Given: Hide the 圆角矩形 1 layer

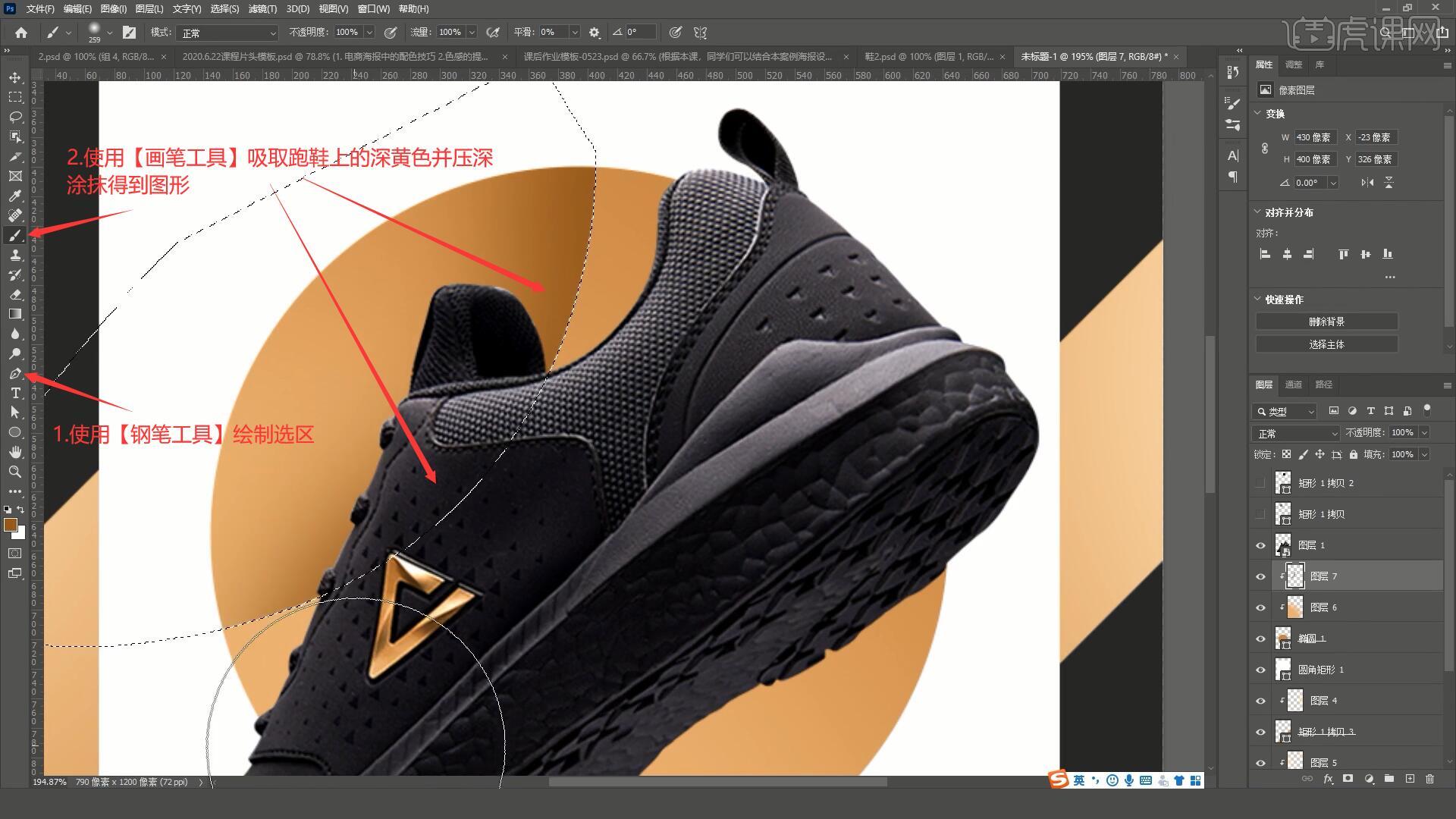Looking at the screenshot, I should click(1260, 670).
